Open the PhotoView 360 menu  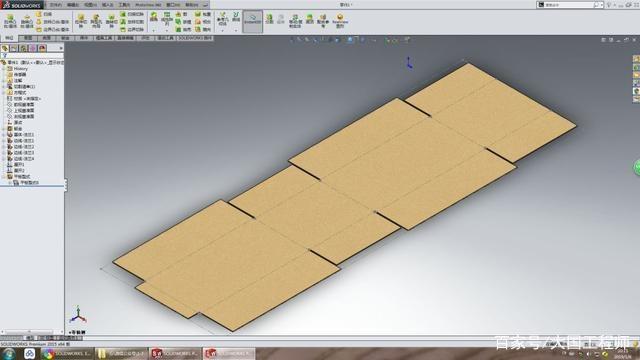coord(148,5)
